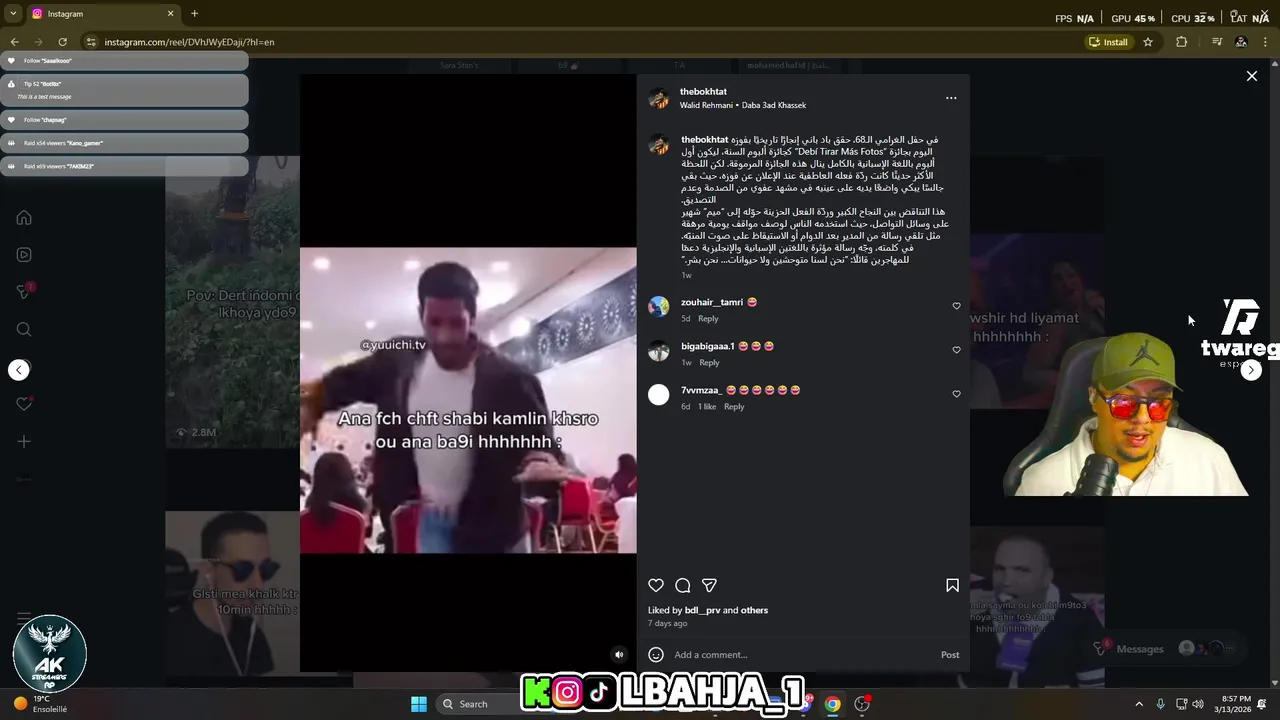
Task: Open zouhair__tamri's profile
Action: click(712, 302)
